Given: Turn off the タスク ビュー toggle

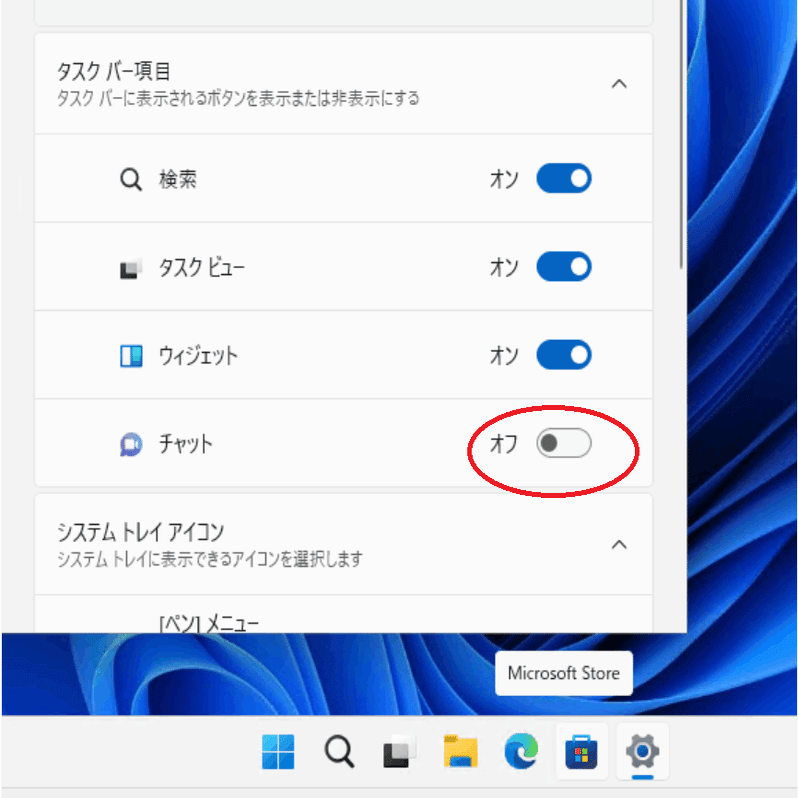Looking at the screenshot, I should click(564, 267).
